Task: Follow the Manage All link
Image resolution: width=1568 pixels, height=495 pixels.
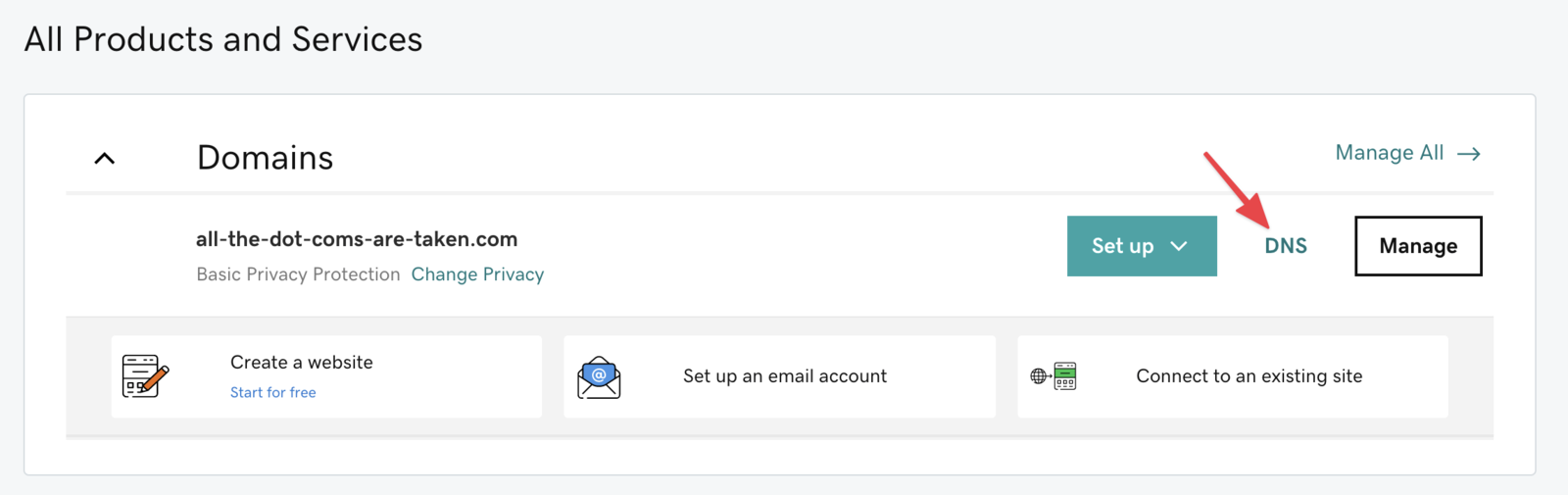Action: (1389, 153)
